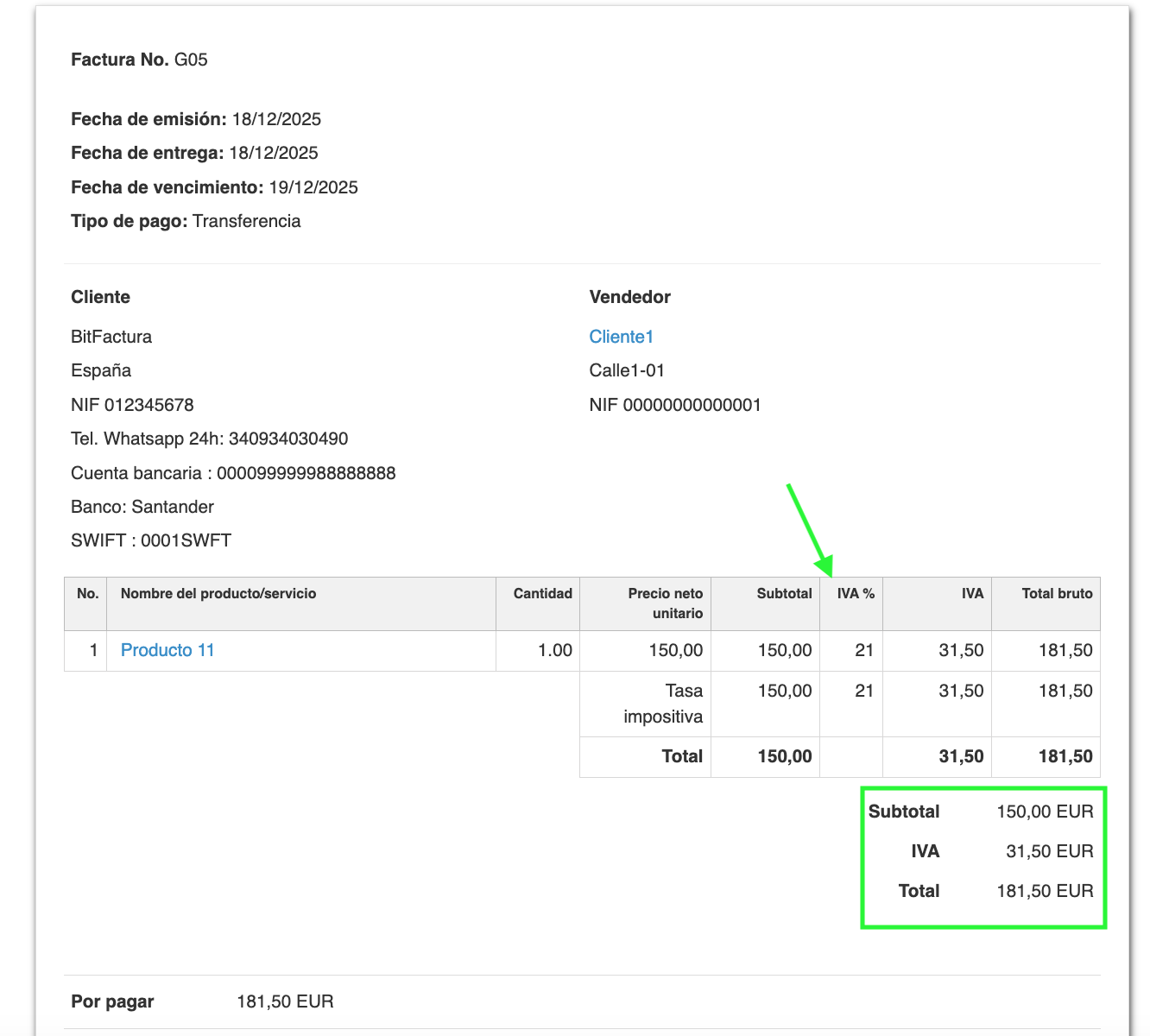Screen dimensions: 1150x1036
Task: Select the "Total bruto" column header
Action: (x=1057, y=594)
